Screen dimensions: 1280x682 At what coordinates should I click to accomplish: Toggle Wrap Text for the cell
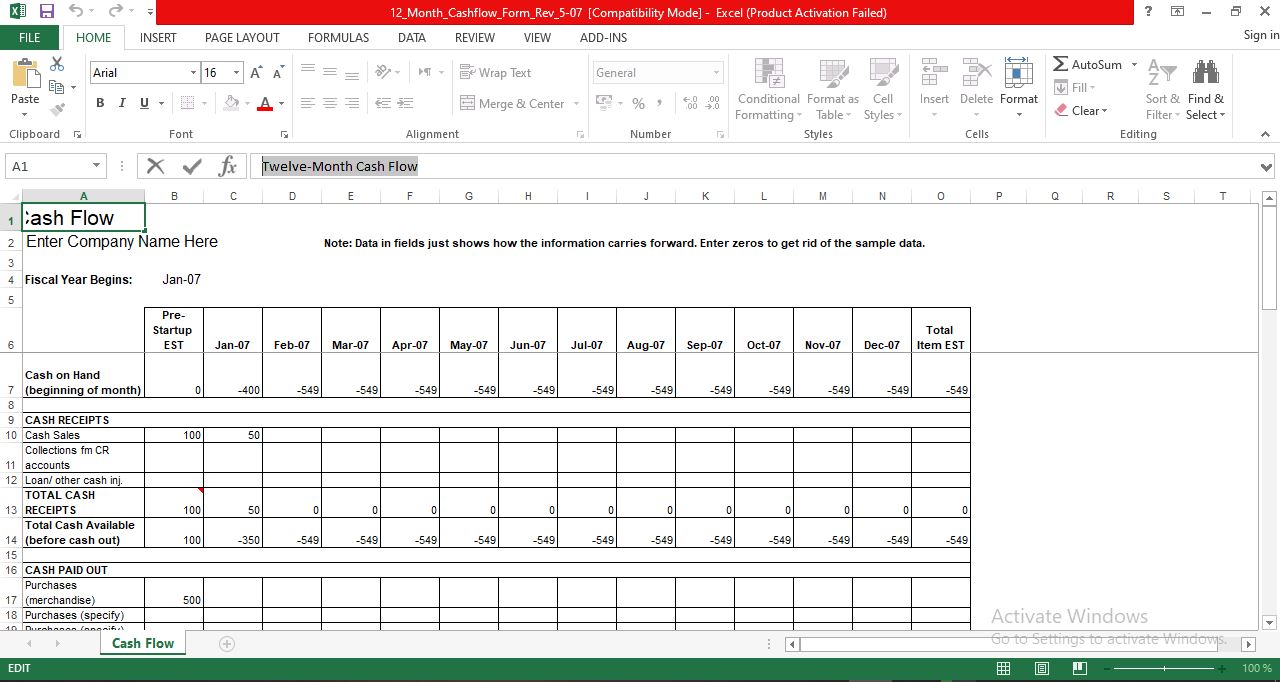(497, 72)
